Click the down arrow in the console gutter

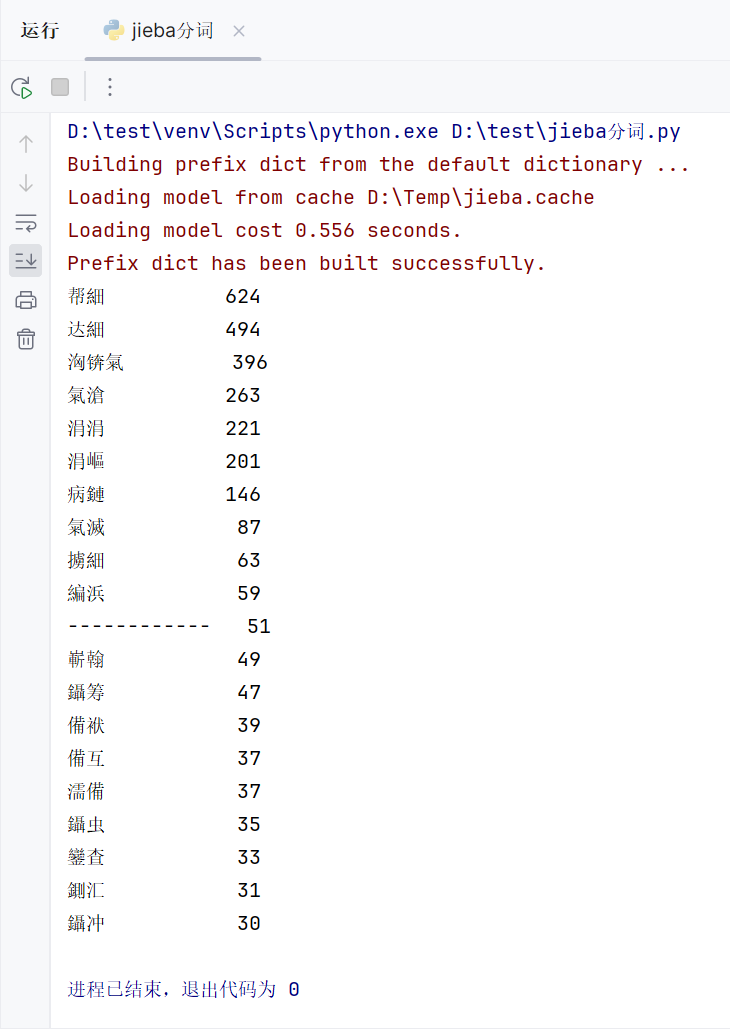[x=26, y=183]
